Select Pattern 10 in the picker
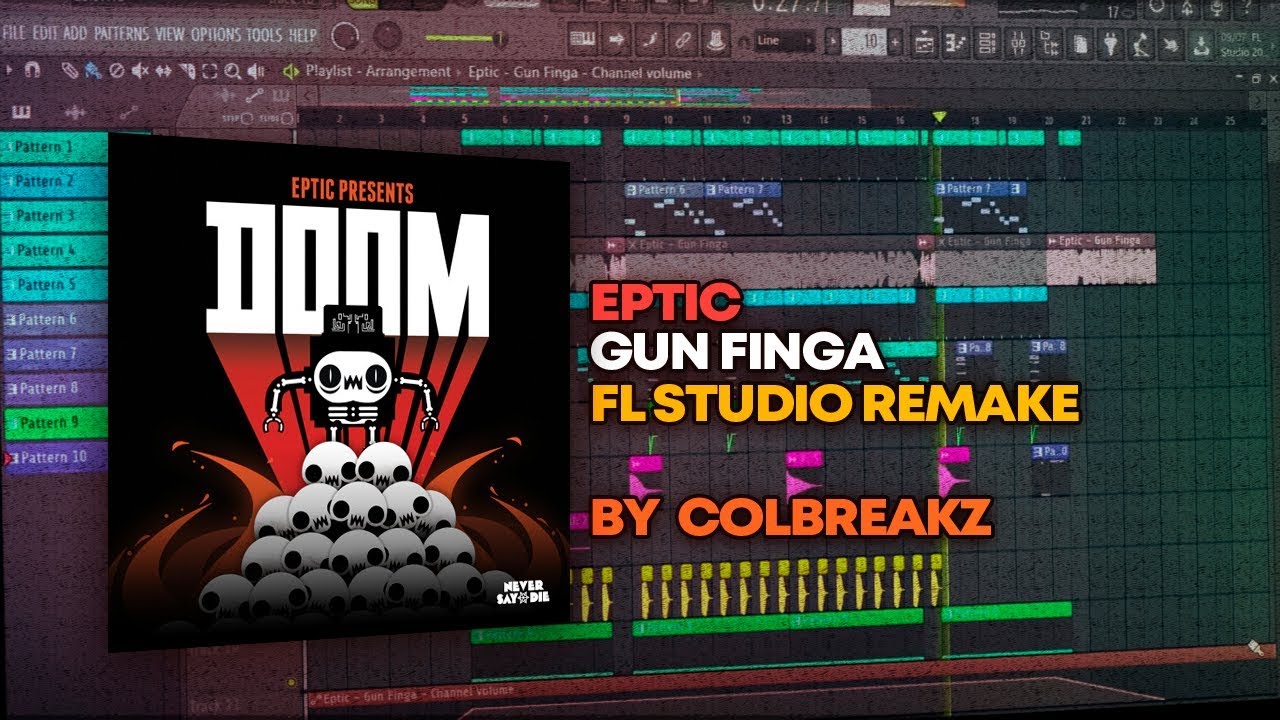This screenshot has width=1280, height=720. click(x=54, y=457)
